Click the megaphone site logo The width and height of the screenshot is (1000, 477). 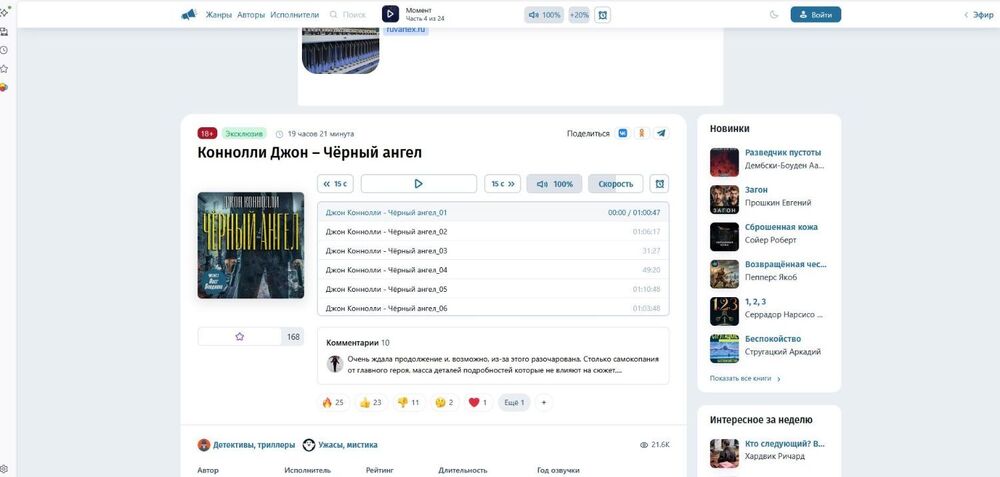pos(189,14)
